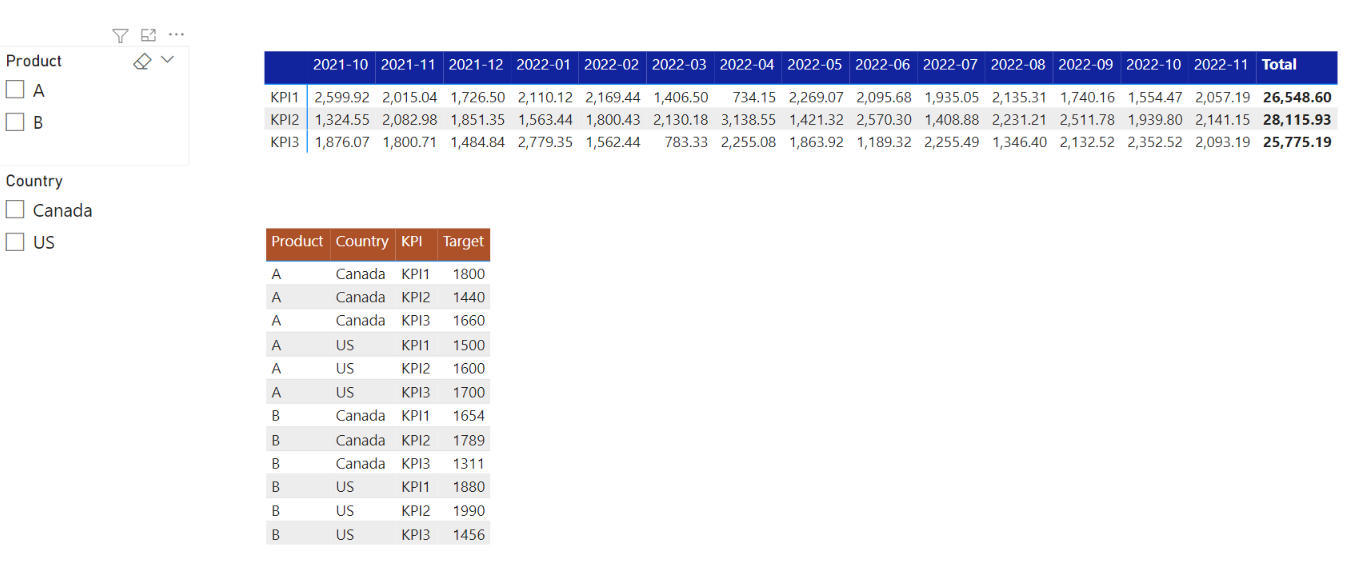Sort by the 2021-12 column header
This screenshot has height=583, width=1347.
tap(476, 65)
